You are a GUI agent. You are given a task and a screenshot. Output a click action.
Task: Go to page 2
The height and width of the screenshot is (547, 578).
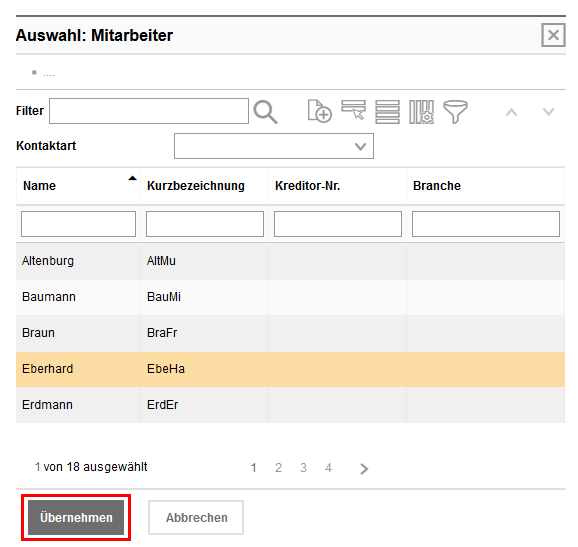tap(278, 468)
